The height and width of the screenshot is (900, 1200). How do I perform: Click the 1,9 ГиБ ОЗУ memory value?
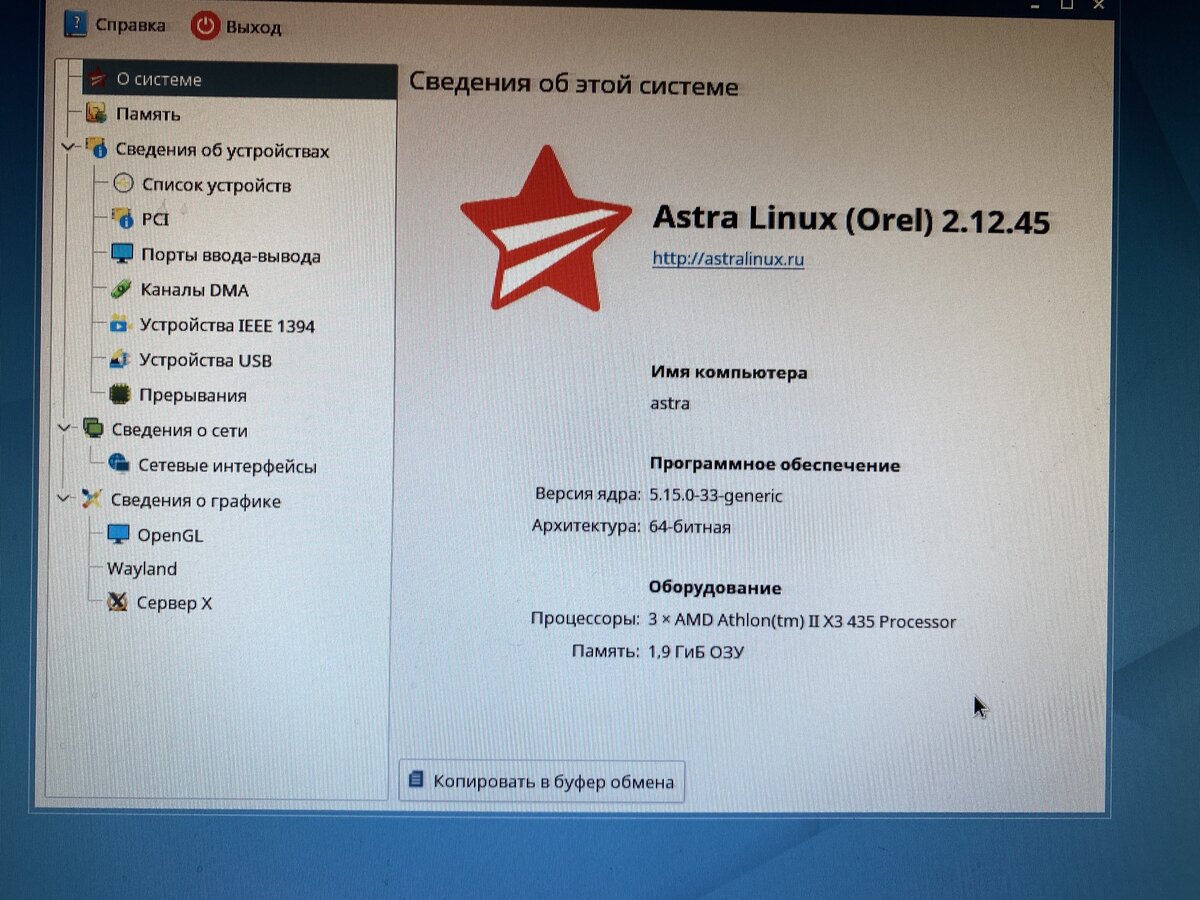tap(695, 652)
